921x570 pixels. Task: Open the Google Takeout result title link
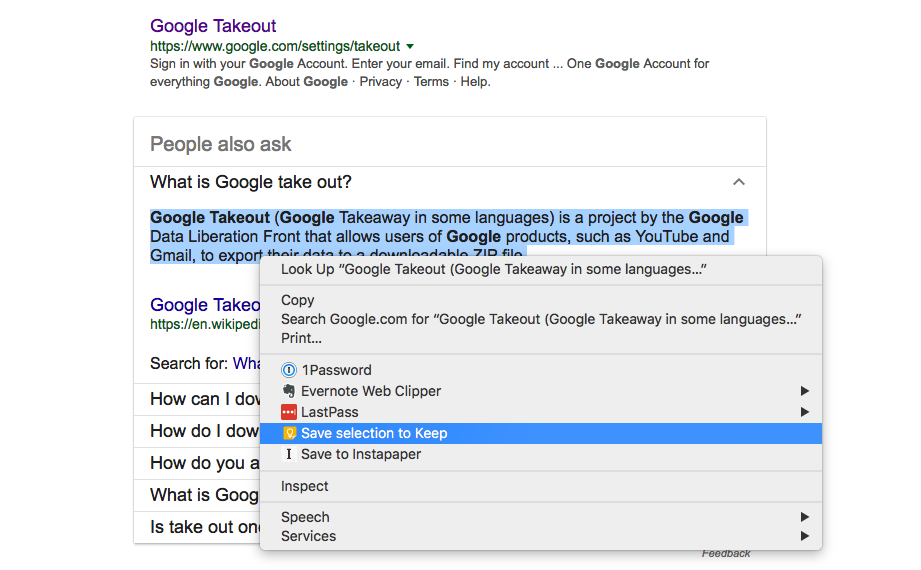213,26
